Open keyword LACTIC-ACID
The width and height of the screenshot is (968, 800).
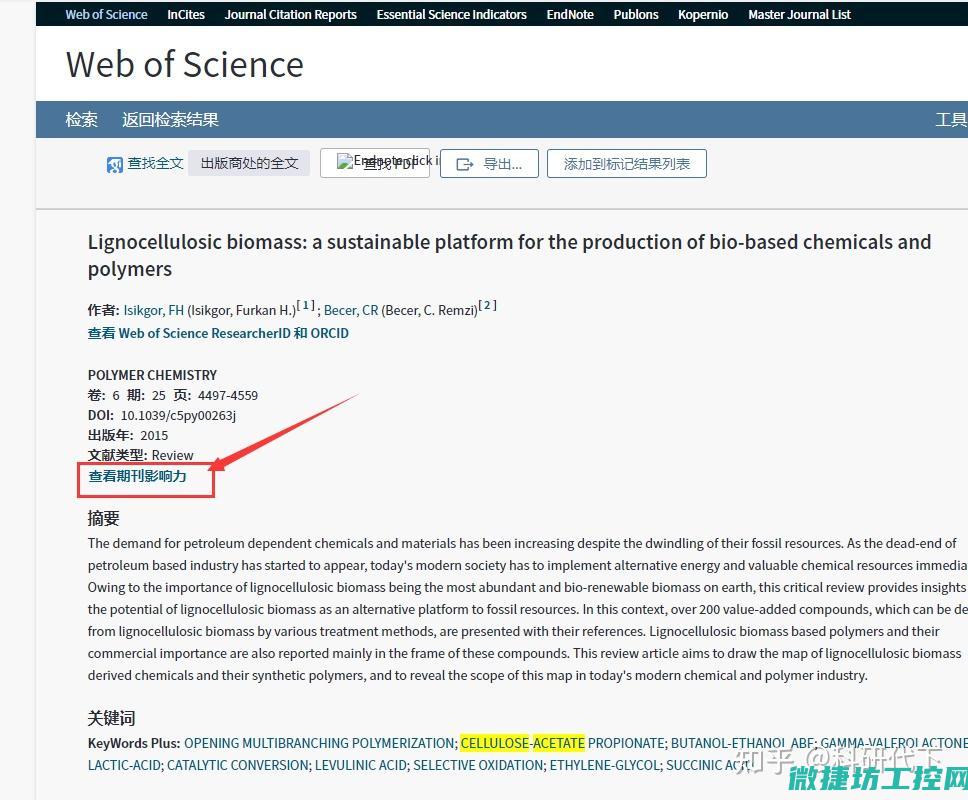click(x=124, y=765)
